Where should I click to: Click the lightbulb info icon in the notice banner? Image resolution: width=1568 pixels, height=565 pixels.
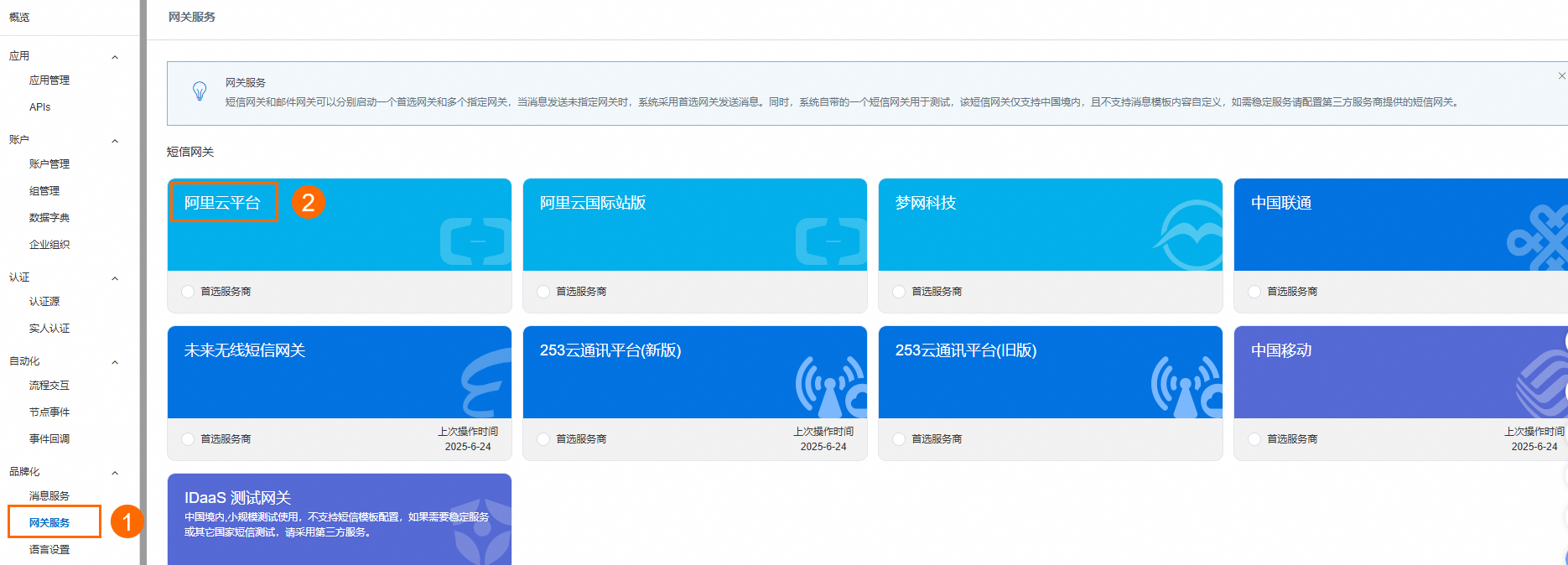200,91
